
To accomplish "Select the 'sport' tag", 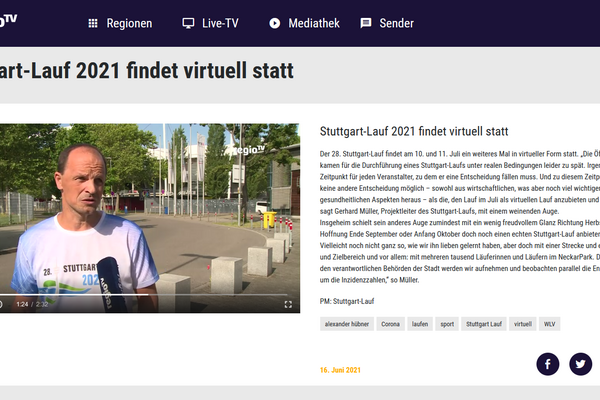I will point(447,324).
